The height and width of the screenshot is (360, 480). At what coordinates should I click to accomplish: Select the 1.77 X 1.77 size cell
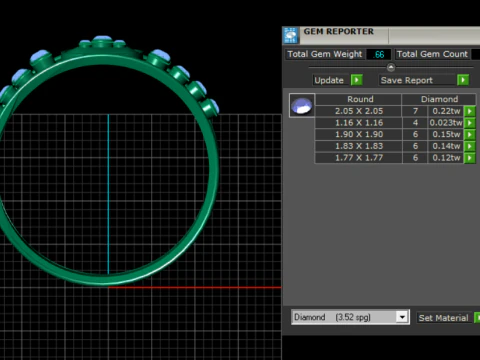click(358, 158)
